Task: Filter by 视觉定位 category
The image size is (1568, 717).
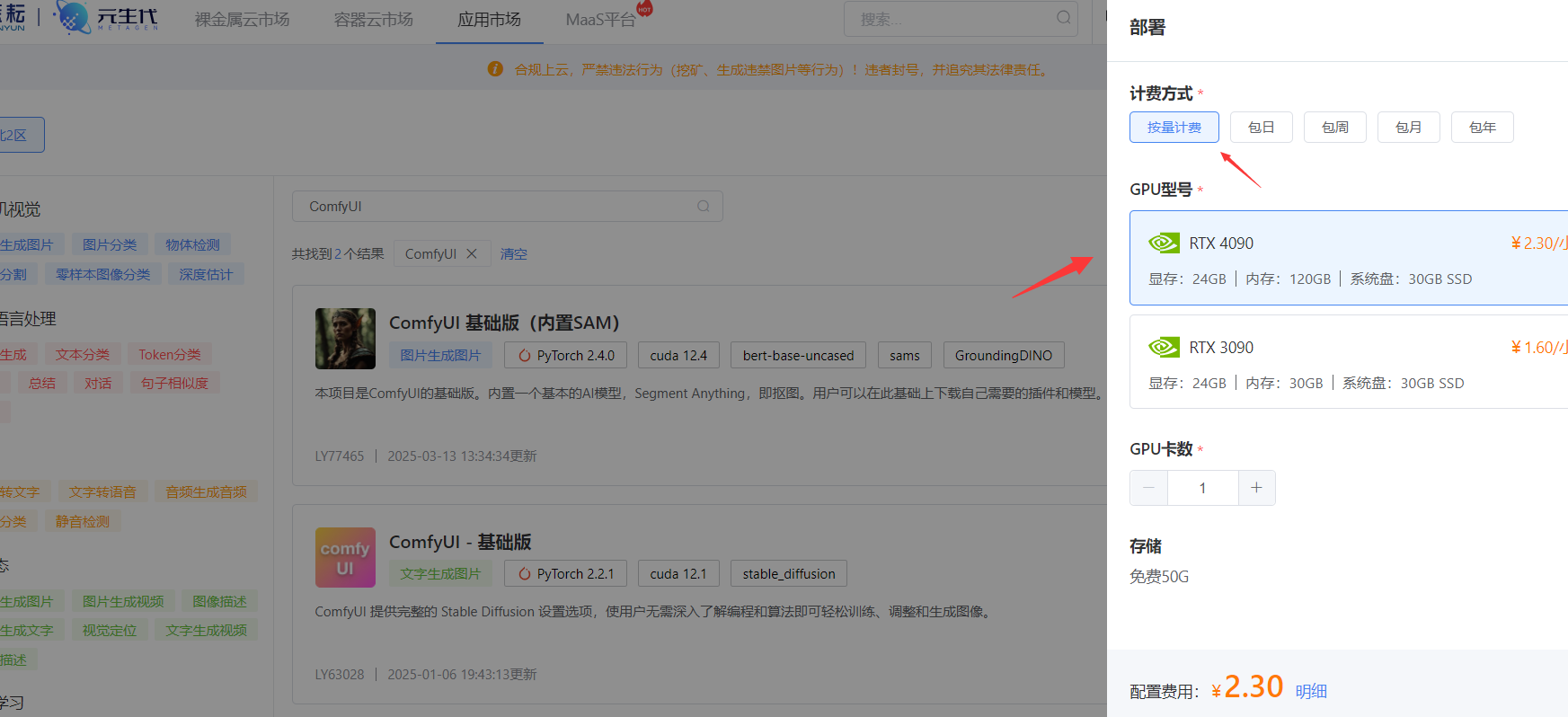Action: (110, 630)
